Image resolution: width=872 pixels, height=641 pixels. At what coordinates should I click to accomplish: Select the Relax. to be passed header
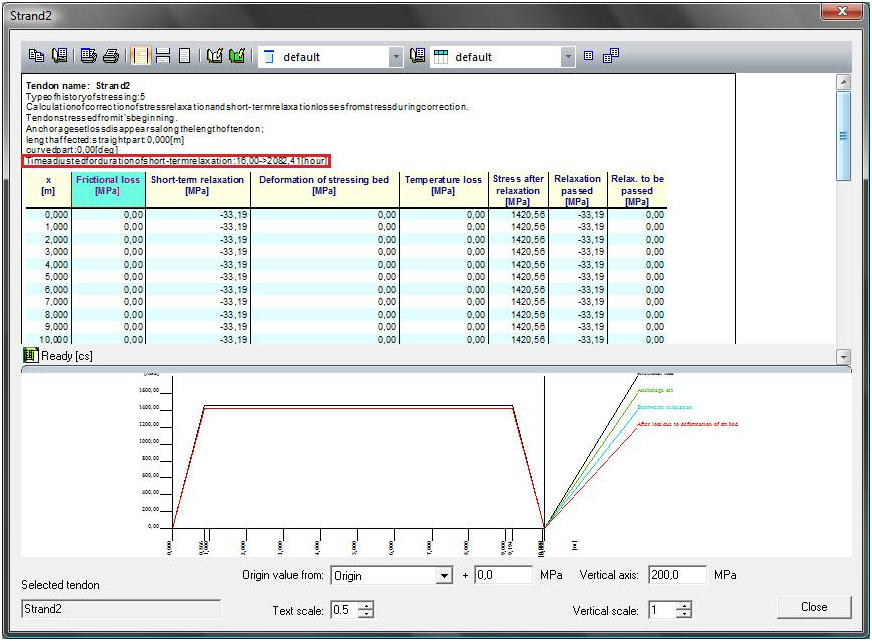(637, 190)
